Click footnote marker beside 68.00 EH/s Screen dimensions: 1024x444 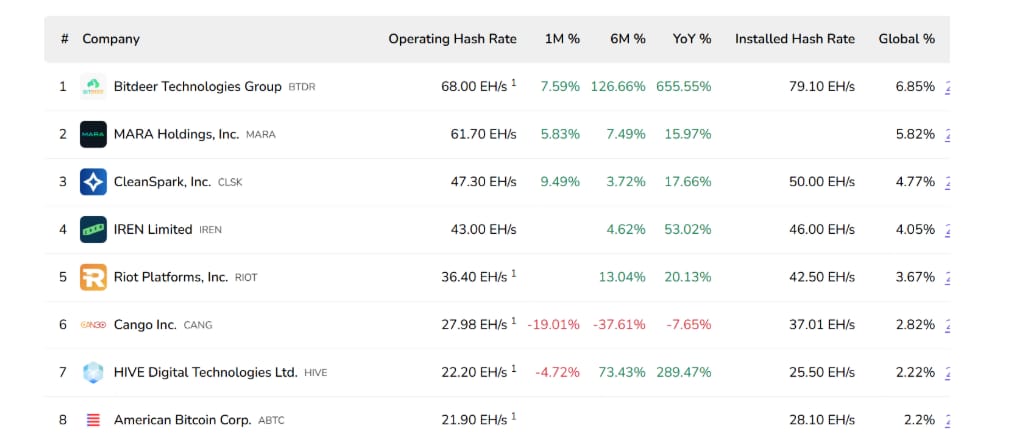pyautogui.click(x=514, y=83)
